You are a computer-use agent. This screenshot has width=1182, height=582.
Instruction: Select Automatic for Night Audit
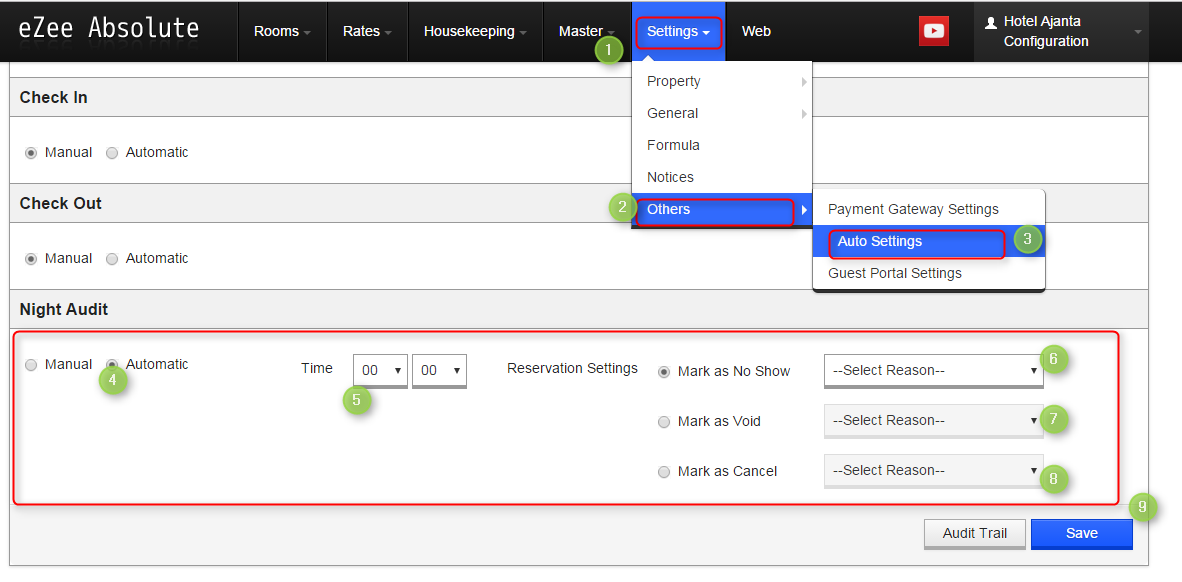(112, 365)
